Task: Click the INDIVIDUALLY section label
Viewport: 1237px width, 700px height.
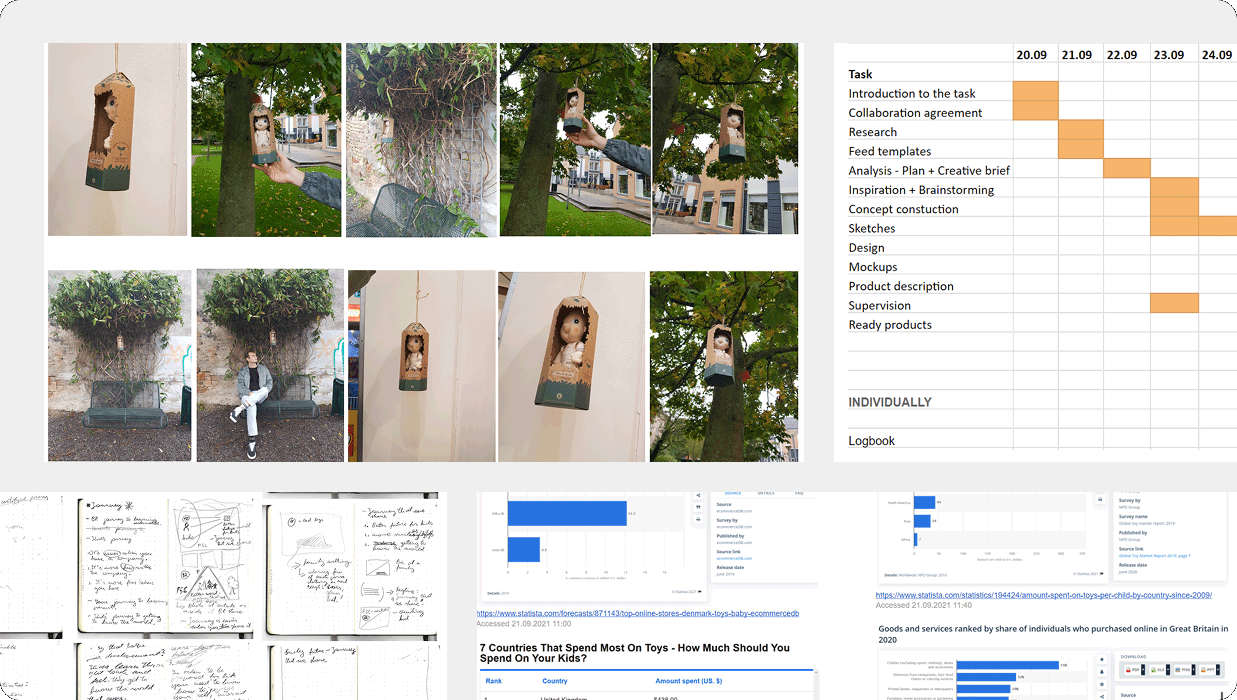Action: pos(890,402)
